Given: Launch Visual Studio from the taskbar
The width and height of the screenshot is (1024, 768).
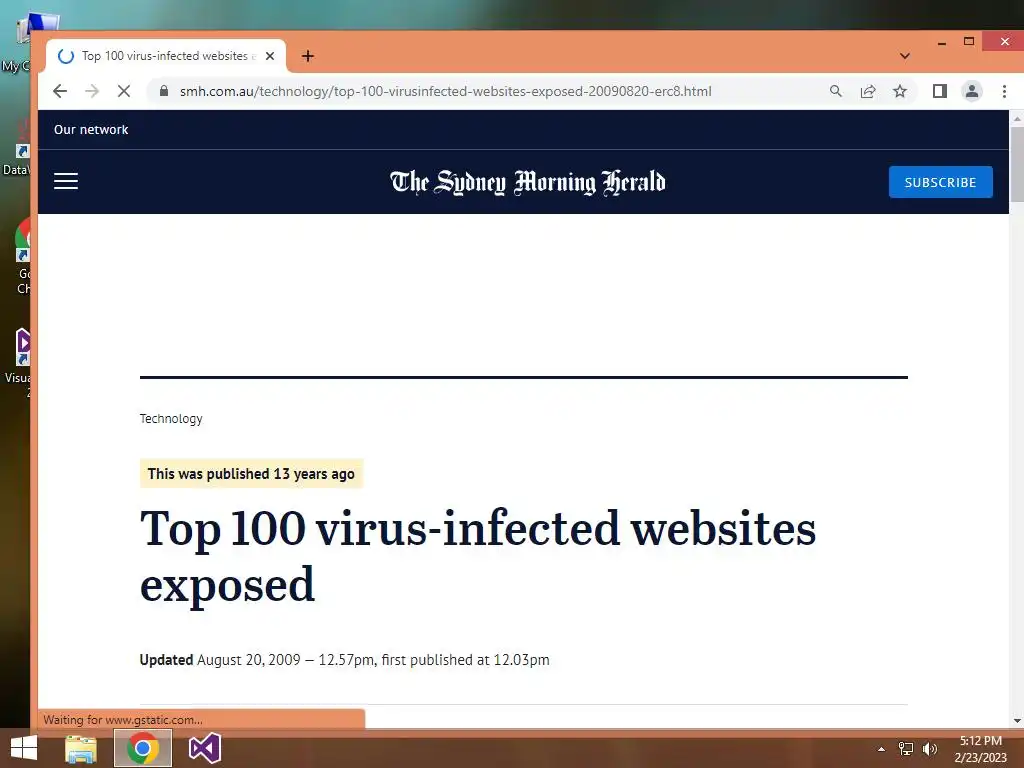Looking at the screenshot, I should tap(204, 748).
